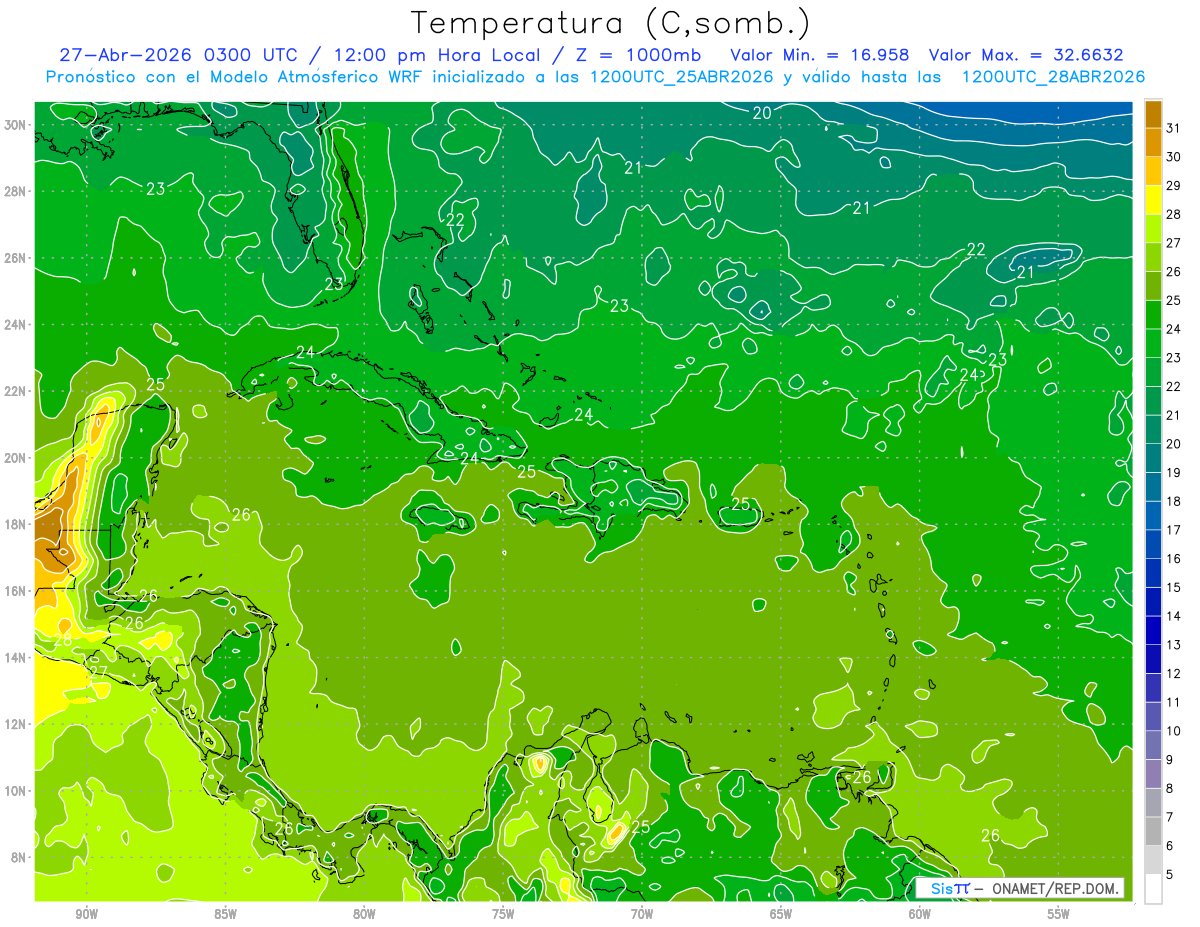Click the 70W longitude axis label
The image size is (1200, 927).
pos(642,914)
